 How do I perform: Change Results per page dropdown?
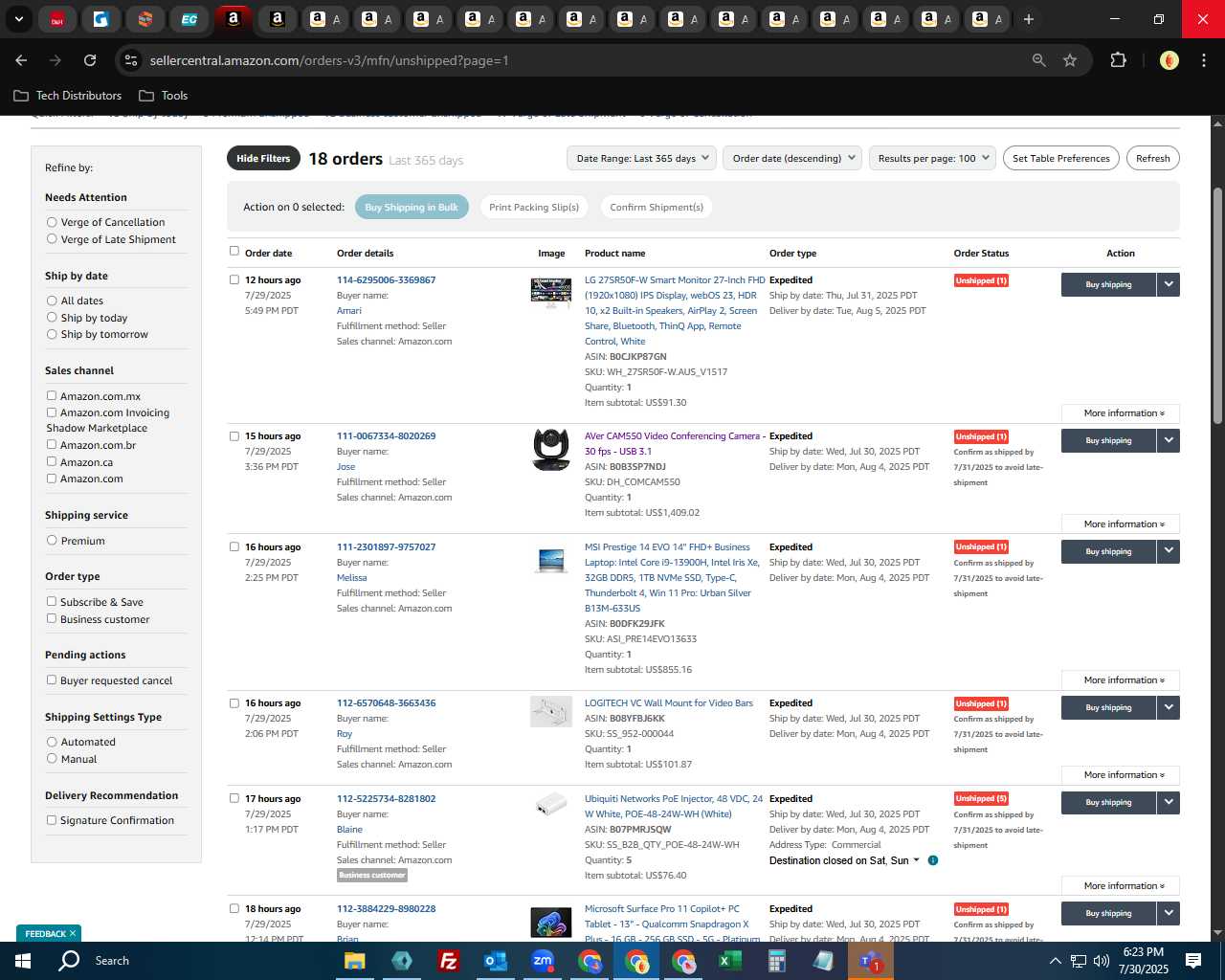pyautogui.click(x=933, y=159)
